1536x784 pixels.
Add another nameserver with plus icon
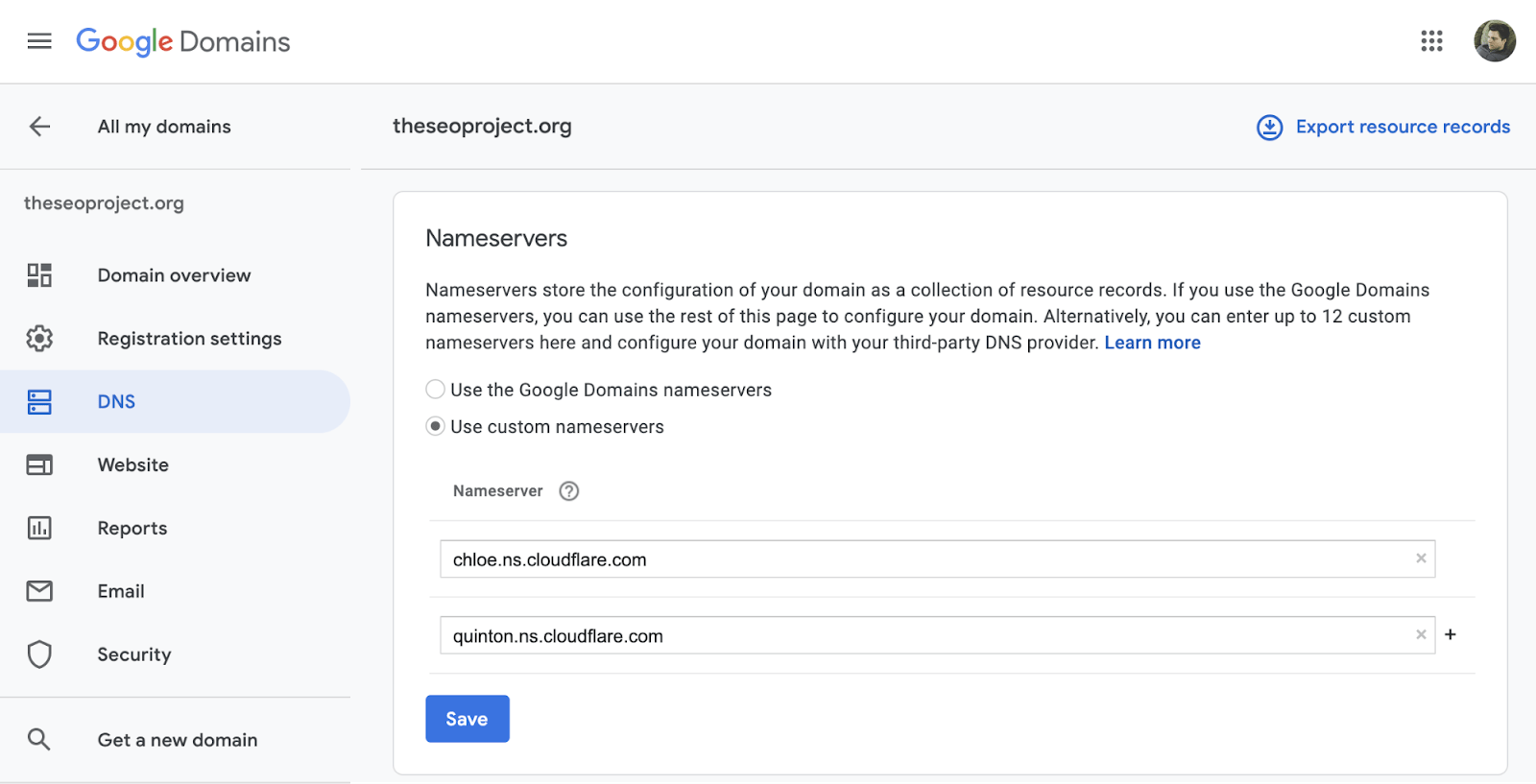pos(1451,635)
